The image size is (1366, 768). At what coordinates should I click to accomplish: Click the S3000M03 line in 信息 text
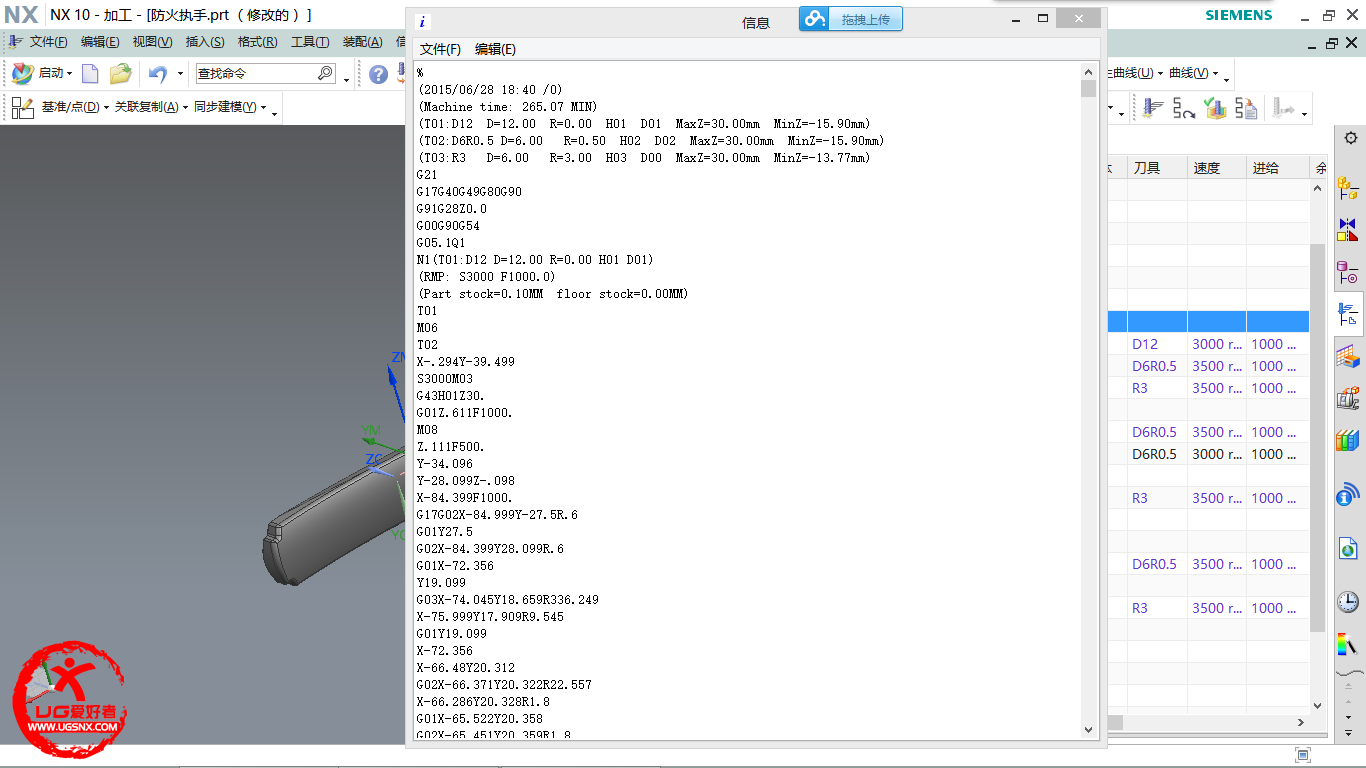tap(445, 379)
